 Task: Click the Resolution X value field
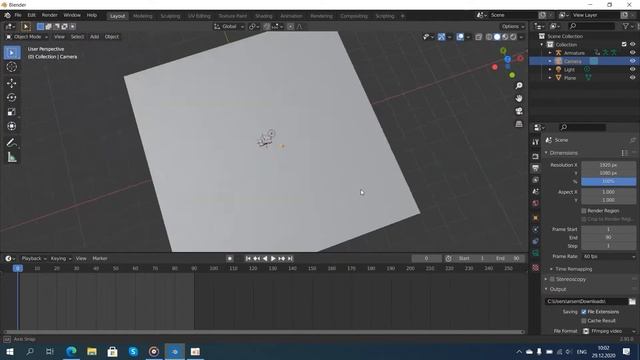tap(609, 165)
